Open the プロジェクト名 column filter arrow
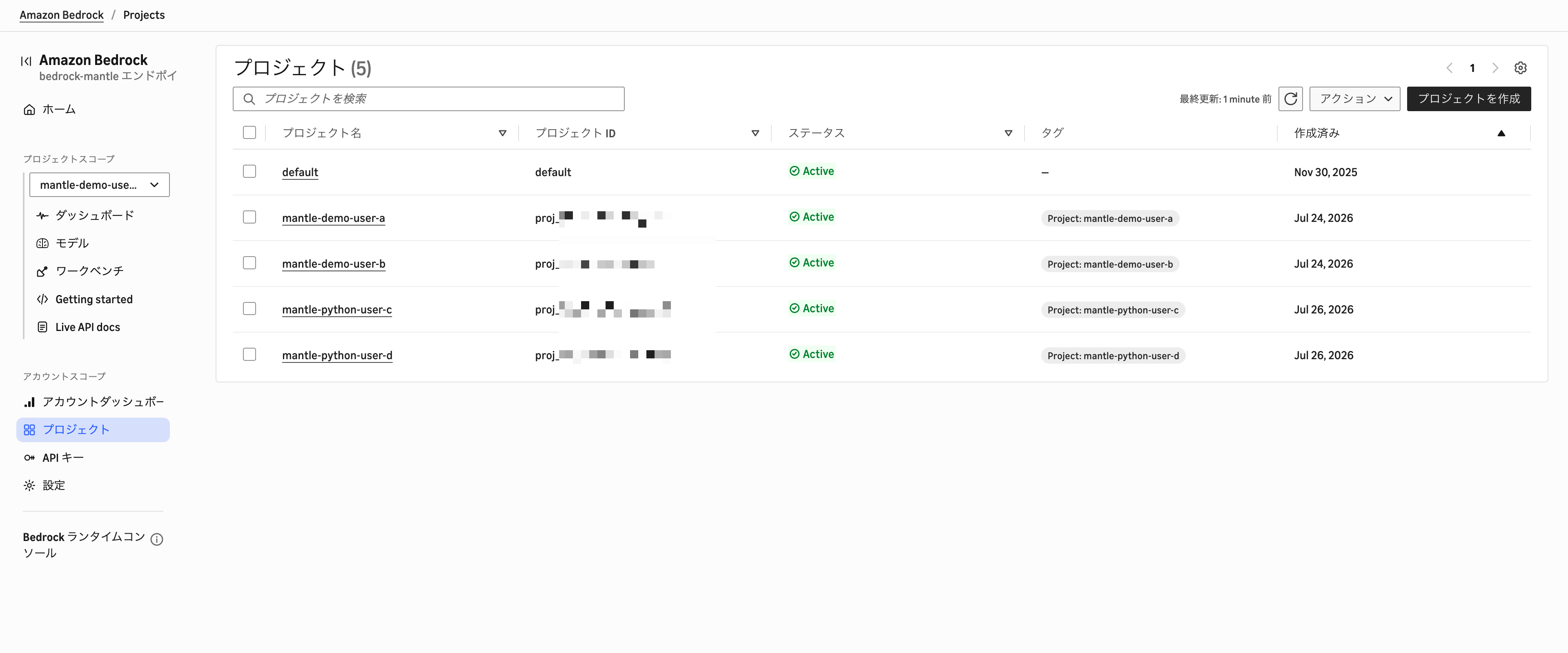 coord(502,133)
